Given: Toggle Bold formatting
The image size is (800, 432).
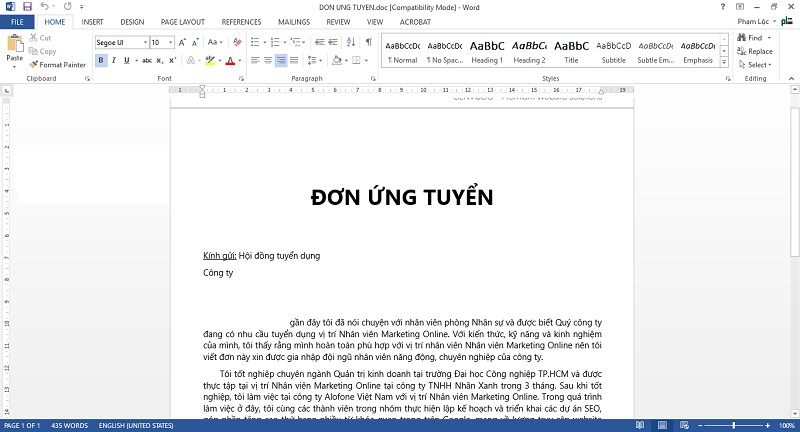Looking at the screenshot, I should [x=101, y=61].
